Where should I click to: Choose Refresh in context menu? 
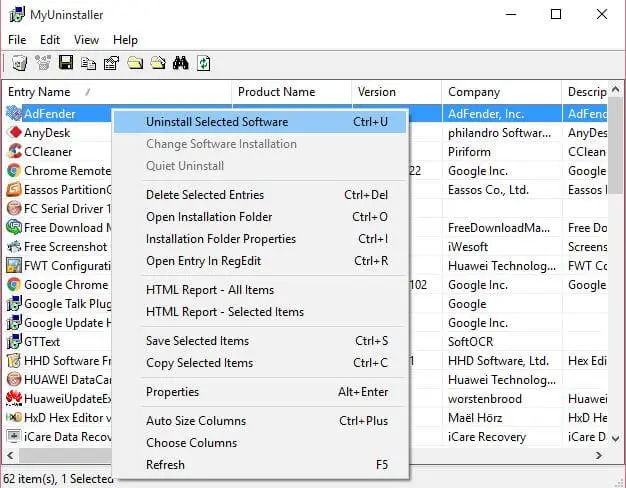(260, 465)
